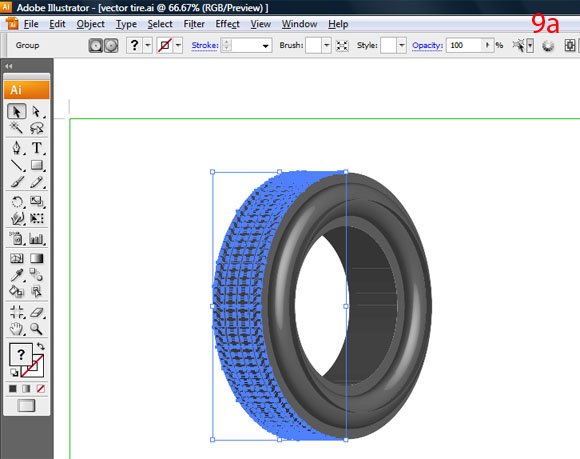Open the Window menu

(299, 24)
